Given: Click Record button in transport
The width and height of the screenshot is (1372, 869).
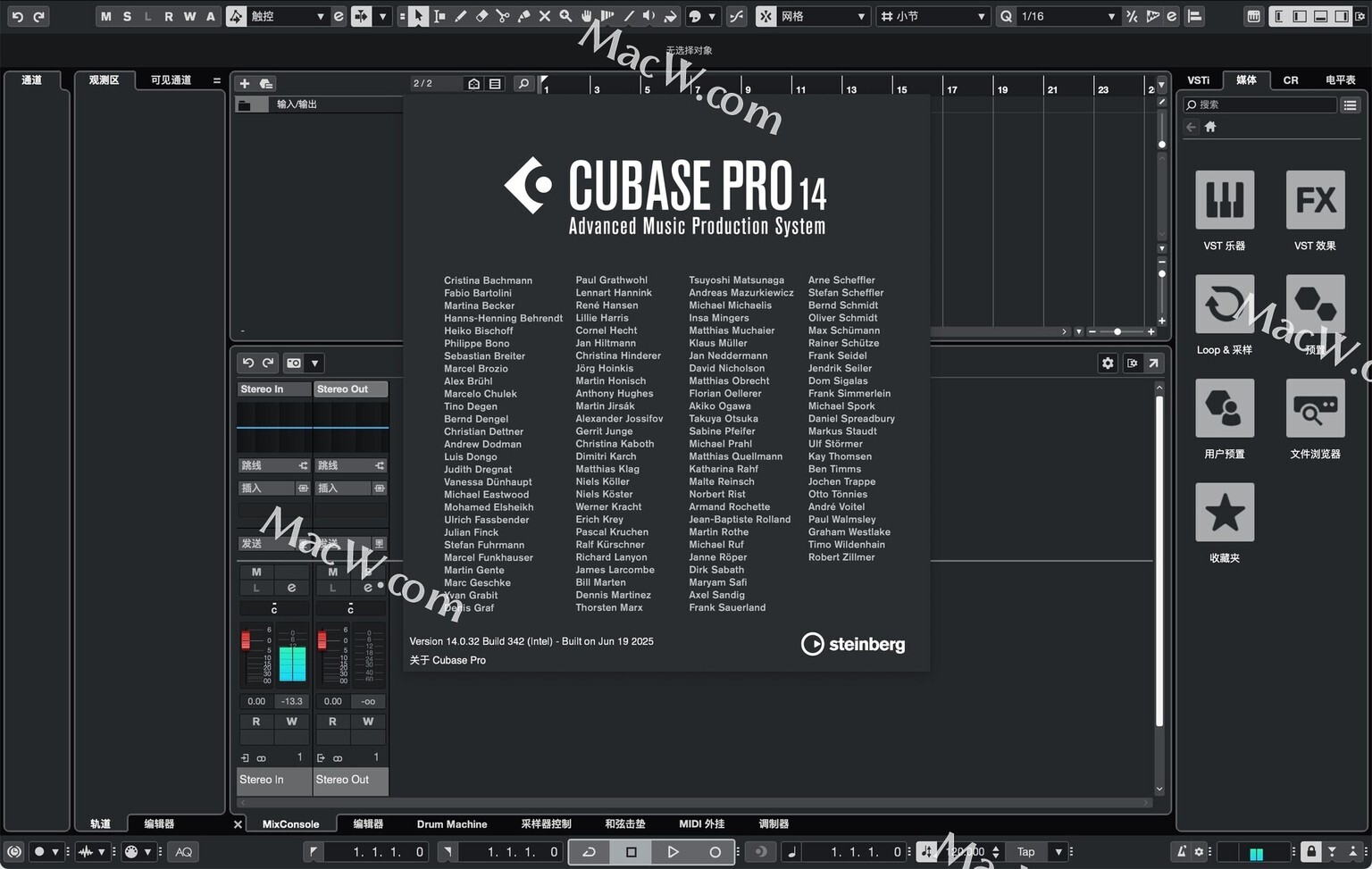Looking at the screenshot, I should point(715,852).
